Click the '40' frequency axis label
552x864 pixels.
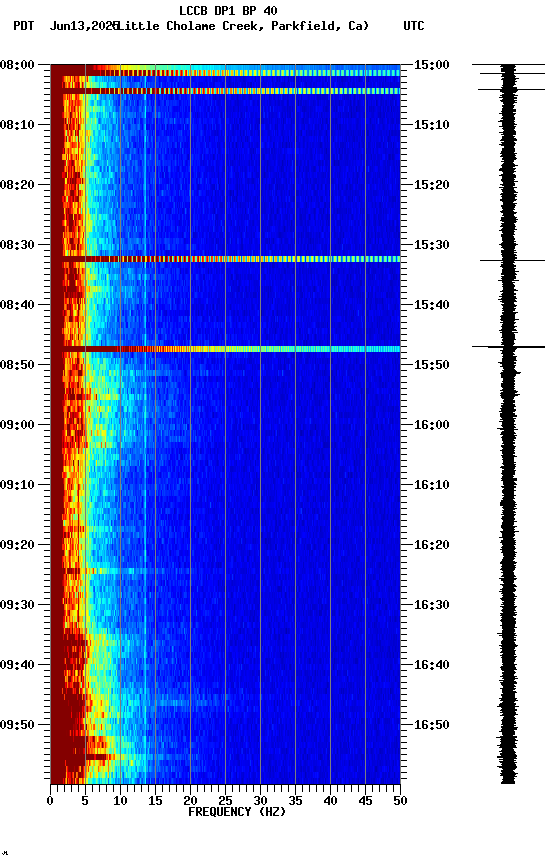330,801
